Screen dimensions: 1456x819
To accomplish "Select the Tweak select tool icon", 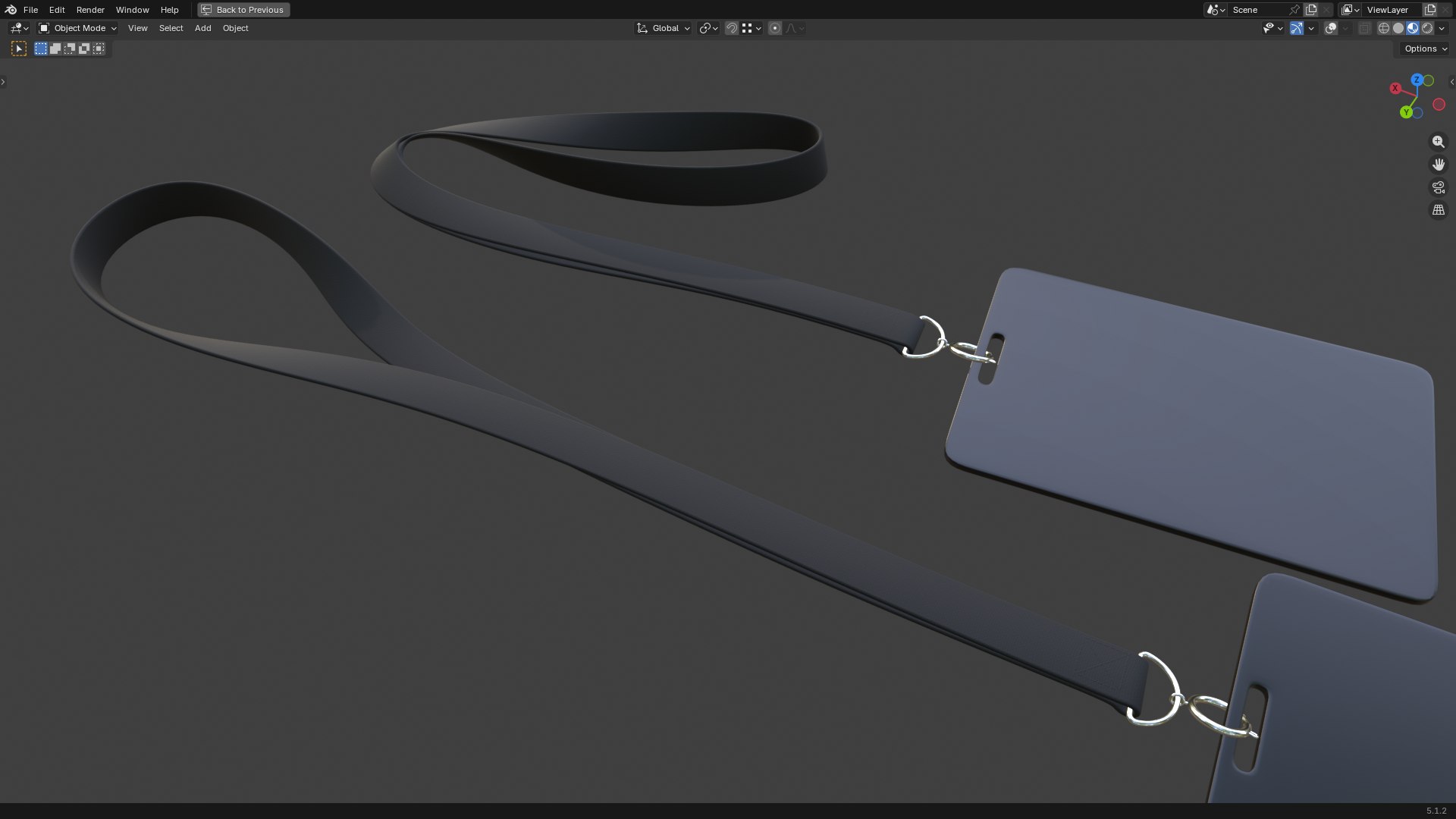I will (19, 49).
